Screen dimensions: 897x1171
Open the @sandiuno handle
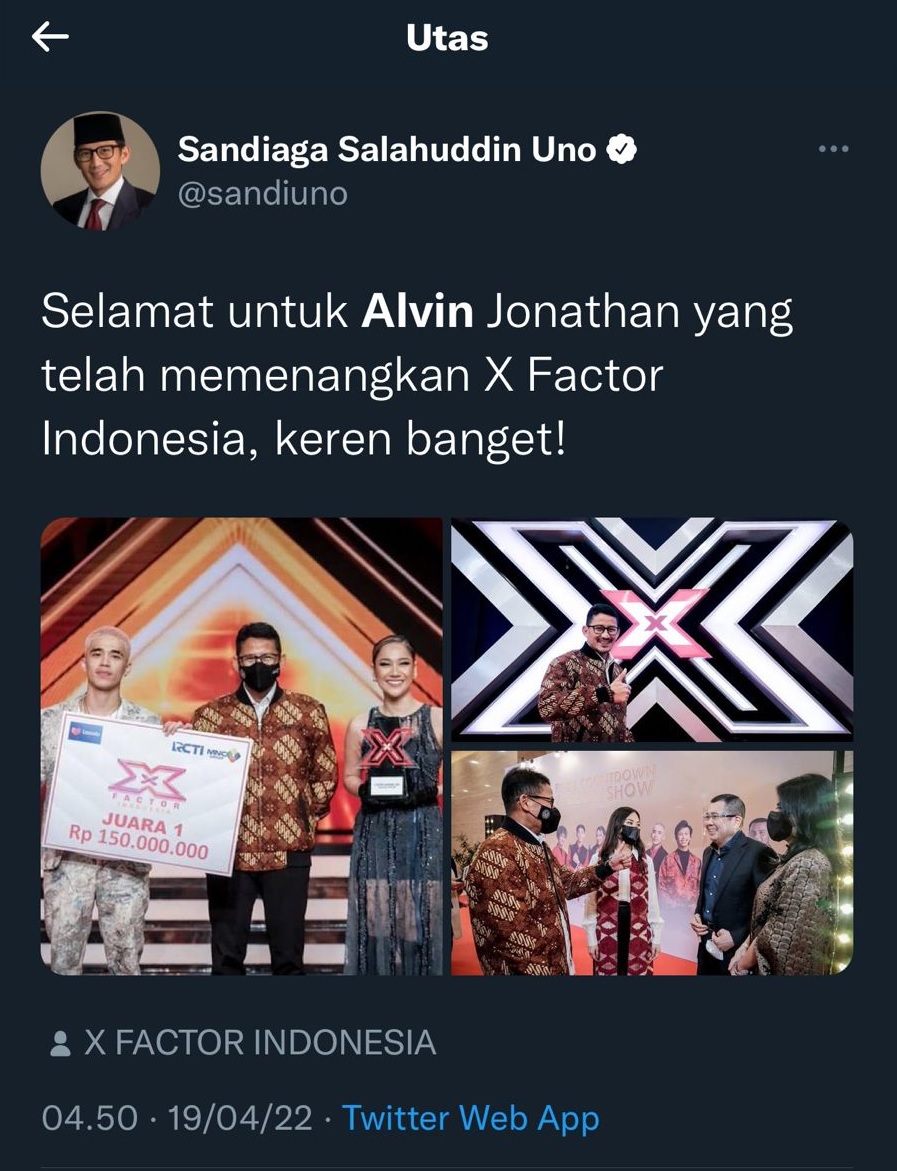pos(263,194)
